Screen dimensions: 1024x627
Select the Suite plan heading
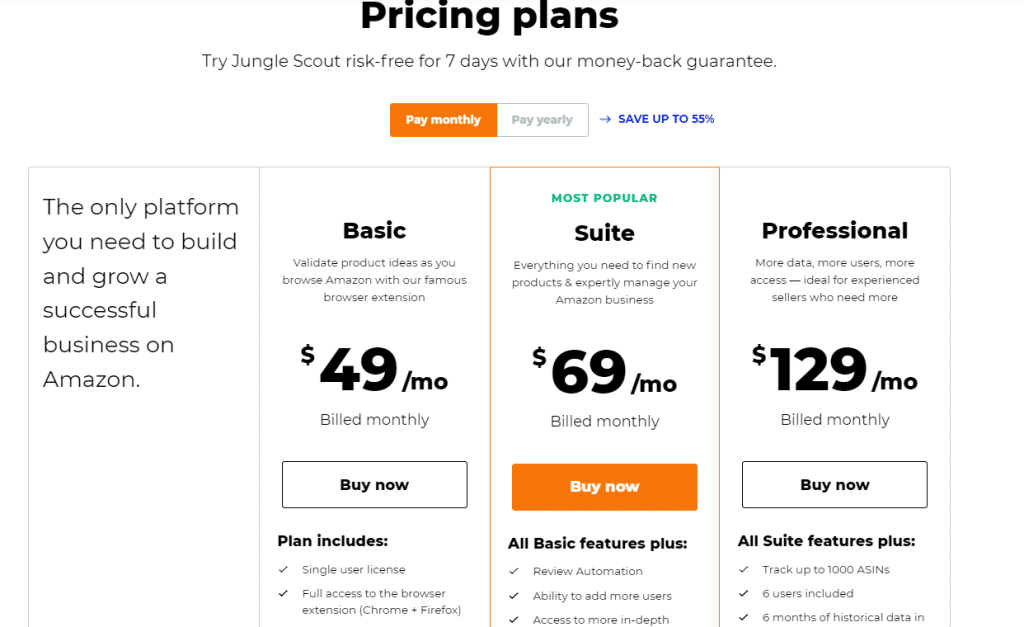[604, 233]
